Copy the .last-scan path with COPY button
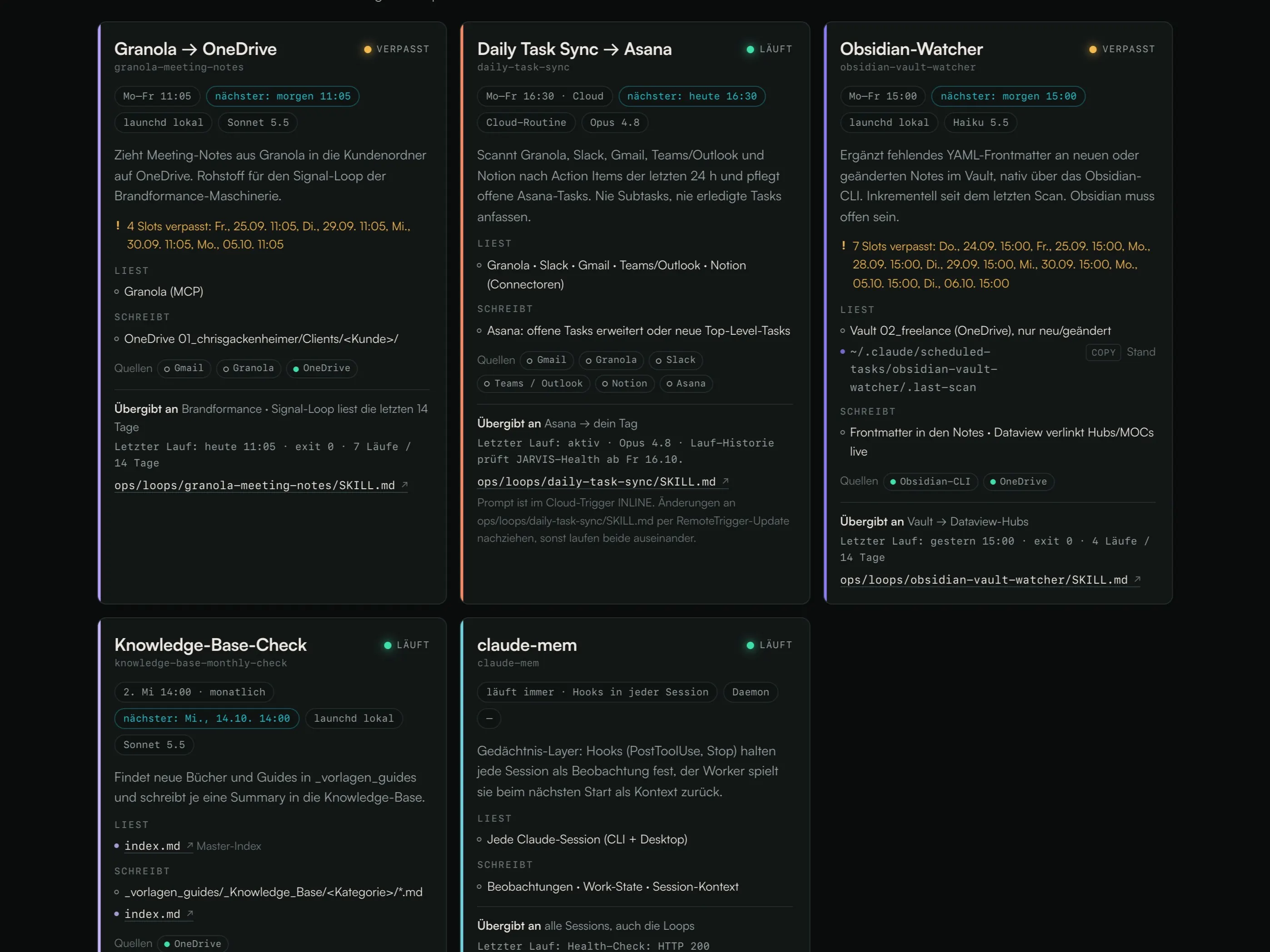Image resolution: width=1270 pixels, height=952 pixels. (1103, 352)
